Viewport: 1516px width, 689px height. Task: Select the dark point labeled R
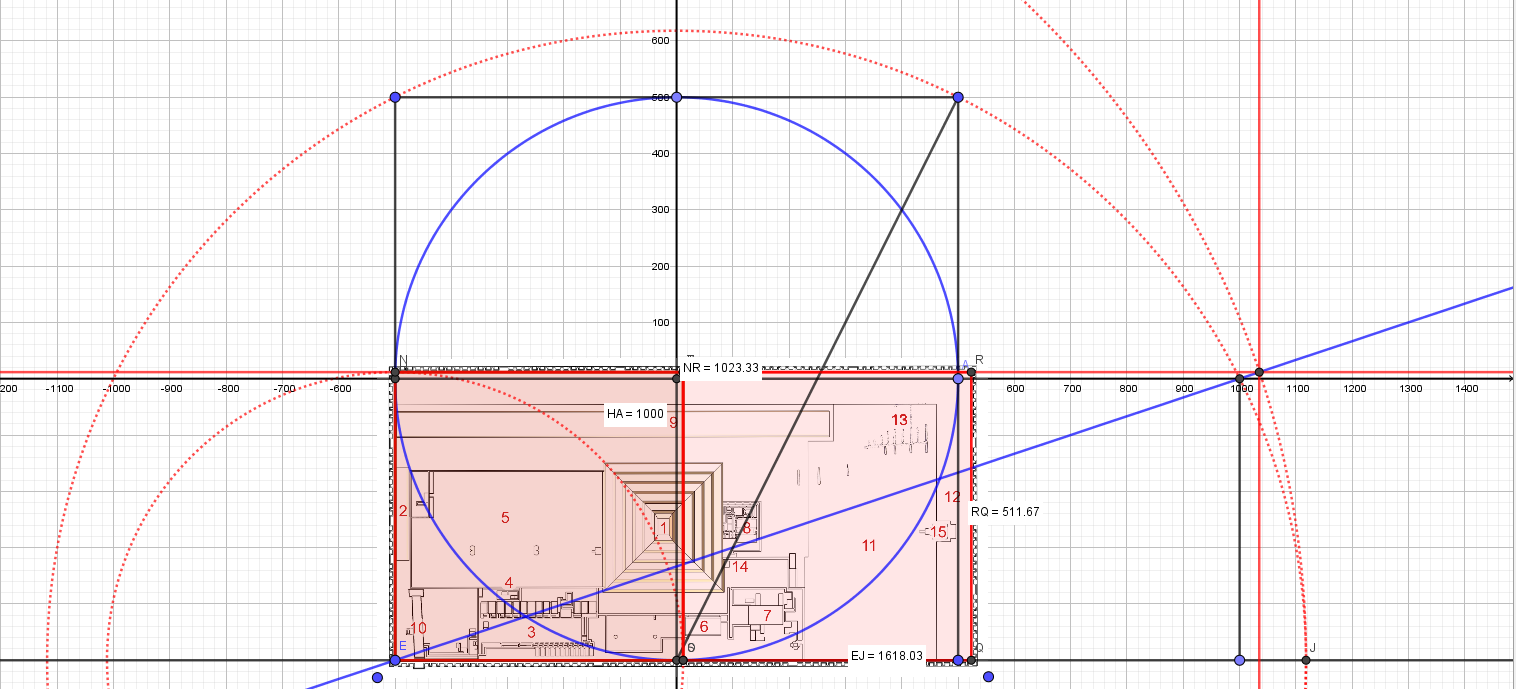pos(971,373)
